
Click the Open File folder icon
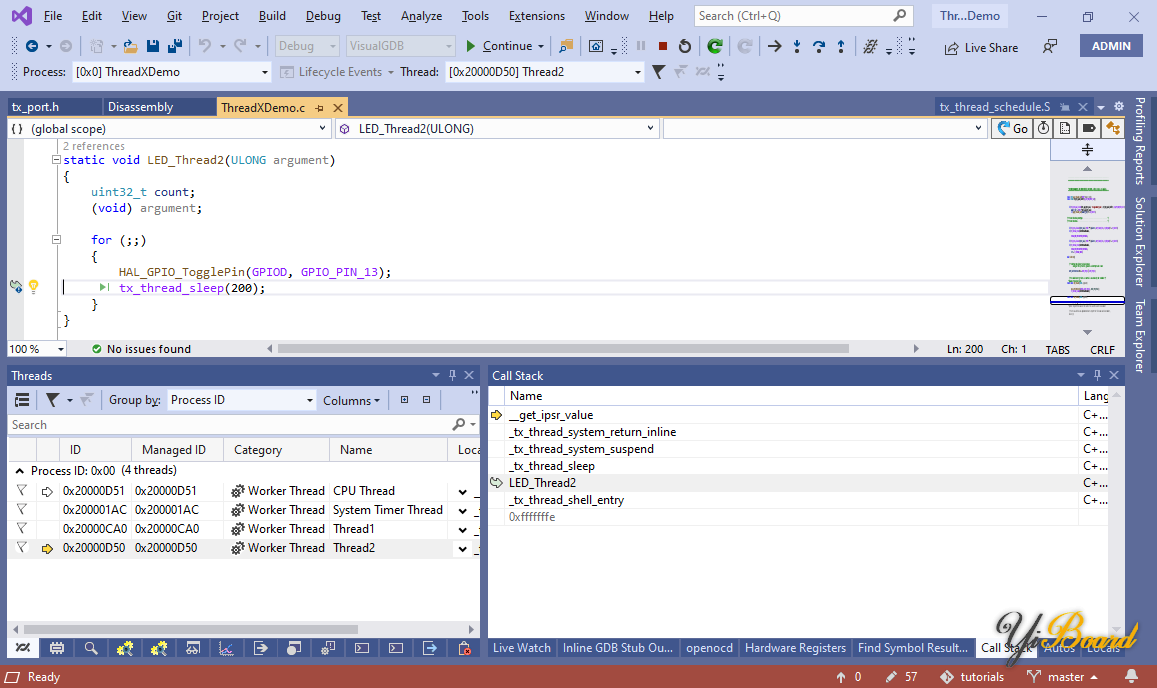coord(131,46)
